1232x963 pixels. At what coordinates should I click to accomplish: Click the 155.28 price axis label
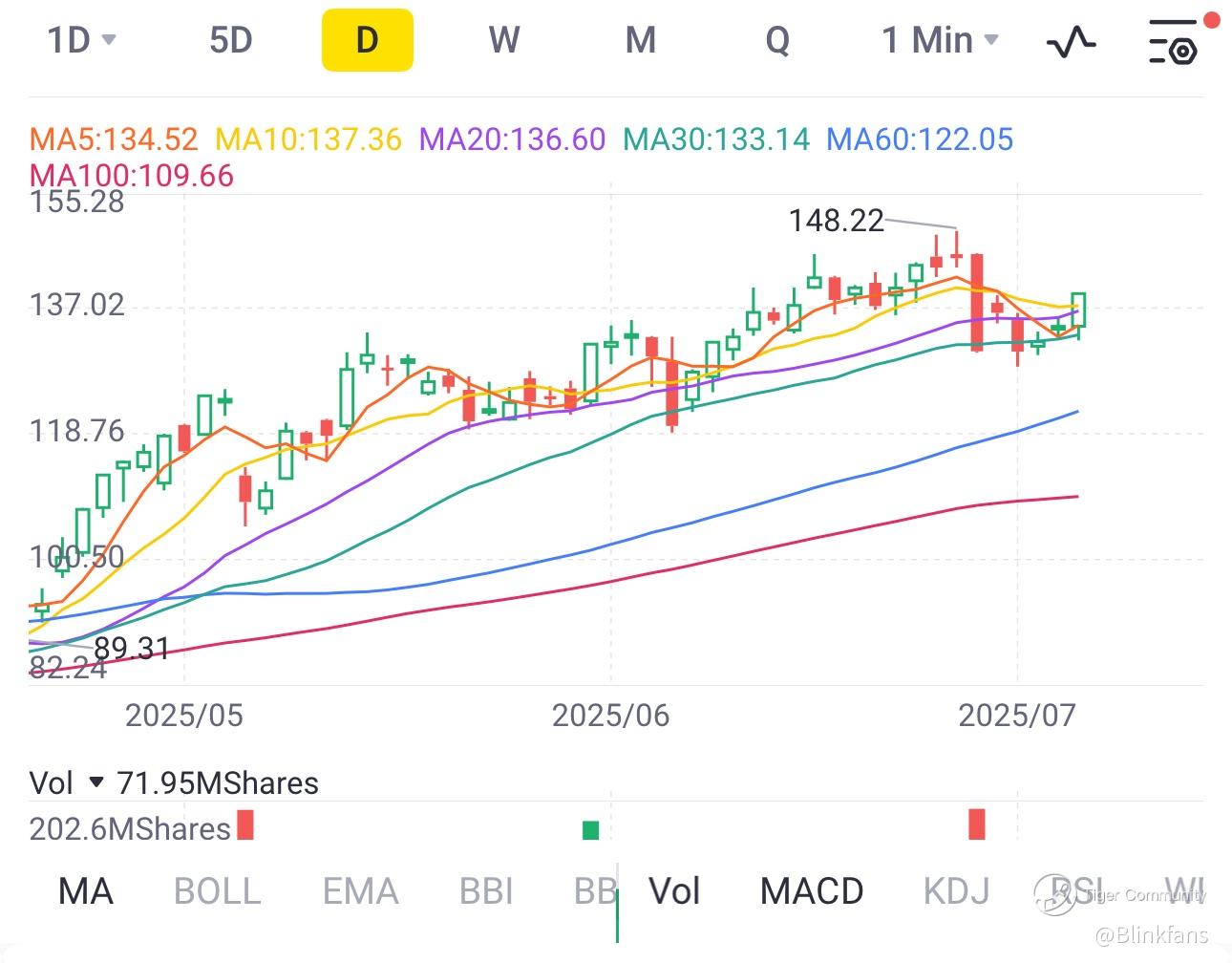pos(76,202)
